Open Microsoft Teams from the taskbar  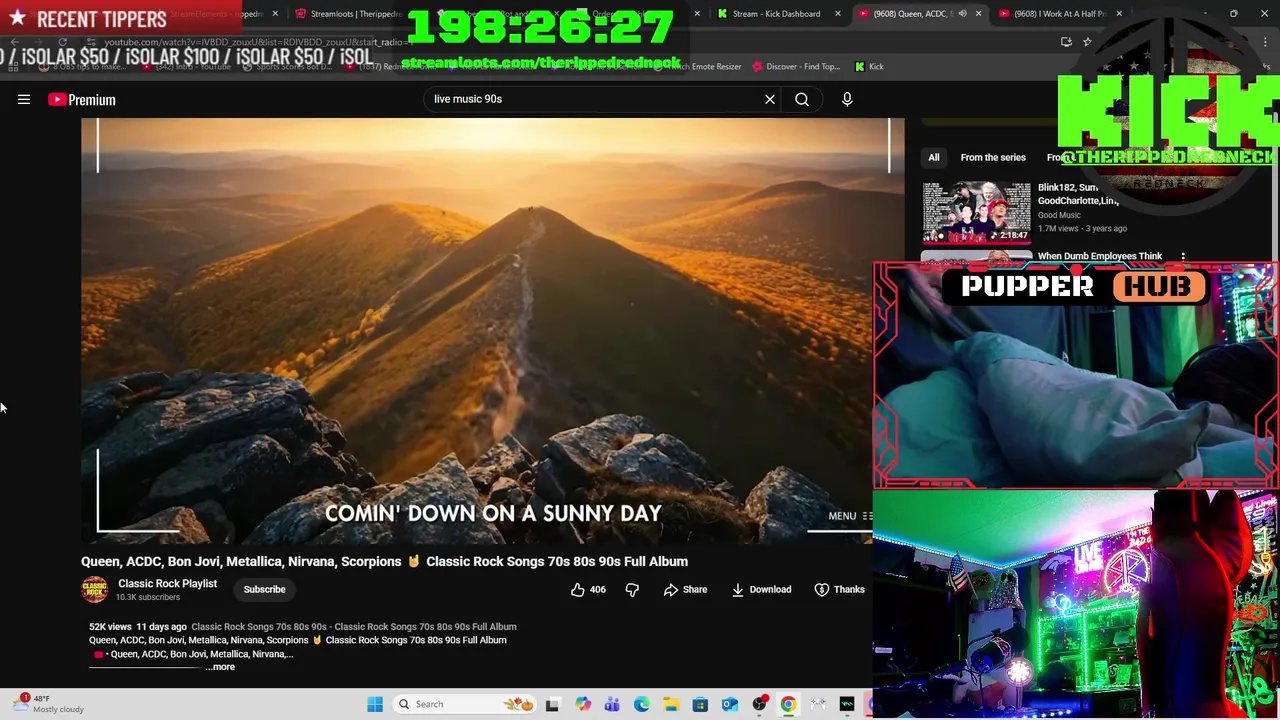click(x=612, y=704)
